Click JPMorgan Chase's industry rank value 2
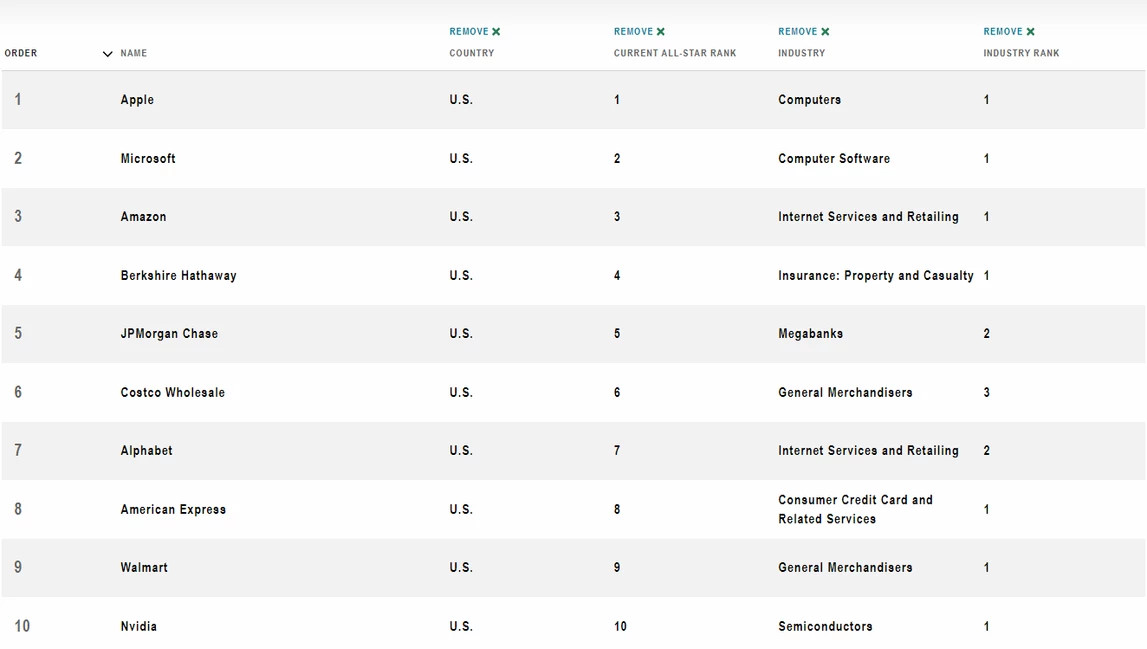 pyautogui.click(x=987, y=334)
